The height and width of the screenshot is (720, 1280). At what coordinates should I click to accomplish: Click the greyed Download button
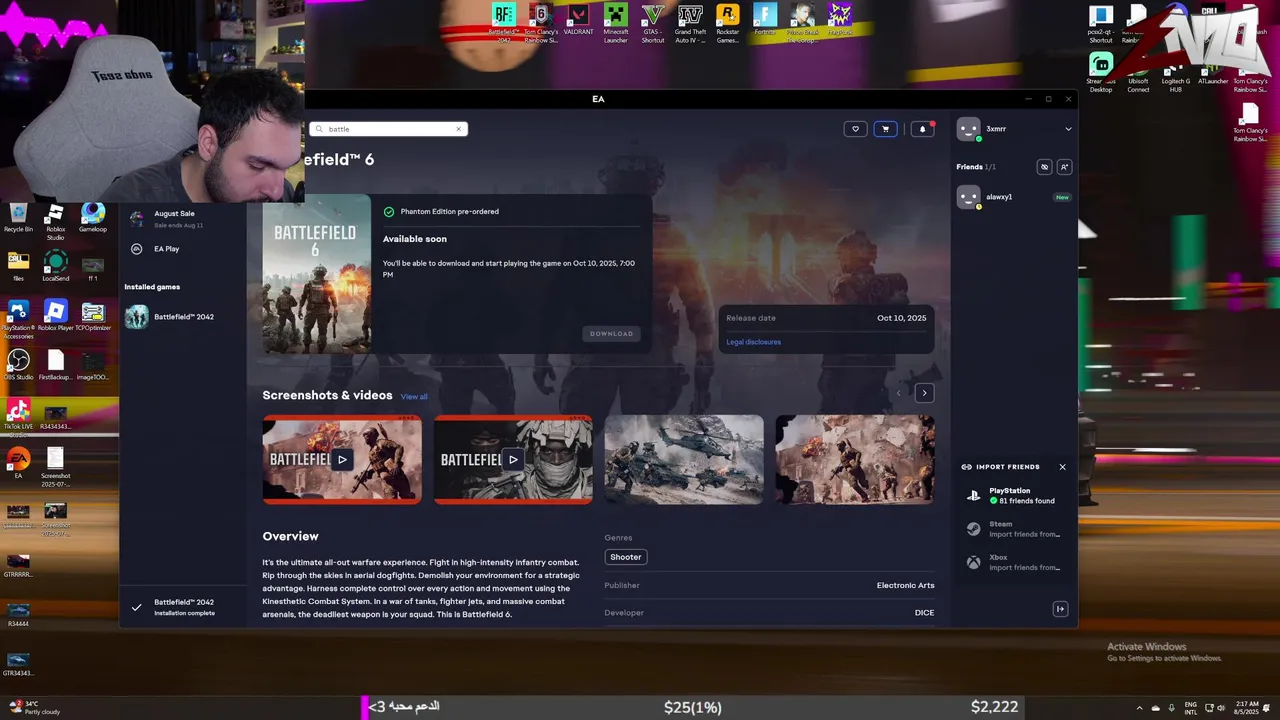coord(611,334)
